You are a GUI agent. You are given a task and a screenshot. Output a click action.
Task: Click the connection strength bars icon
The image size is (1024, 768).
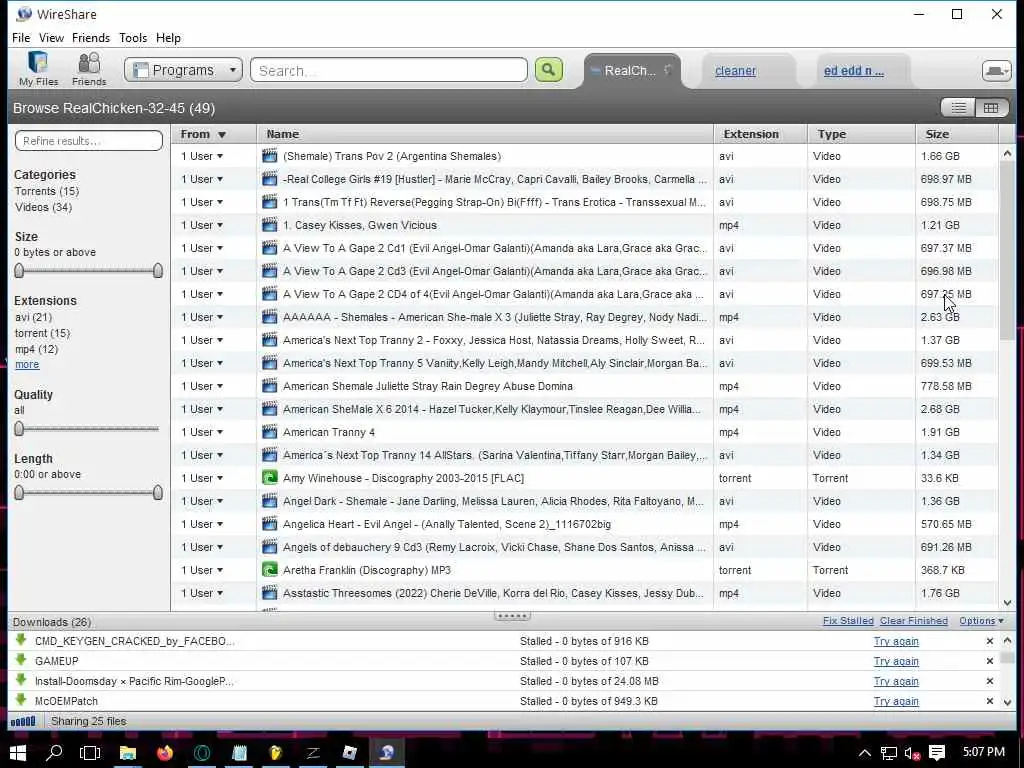pos(24,722)
